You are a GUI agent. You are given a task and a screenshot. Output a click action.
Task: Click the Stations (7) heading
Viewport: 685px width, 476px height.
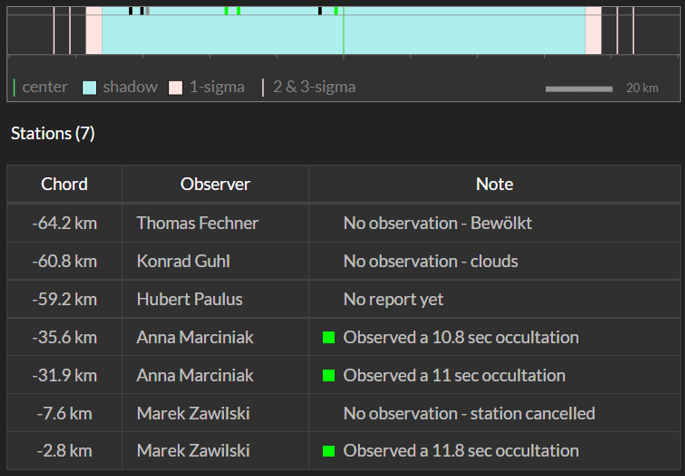point(53,133)
